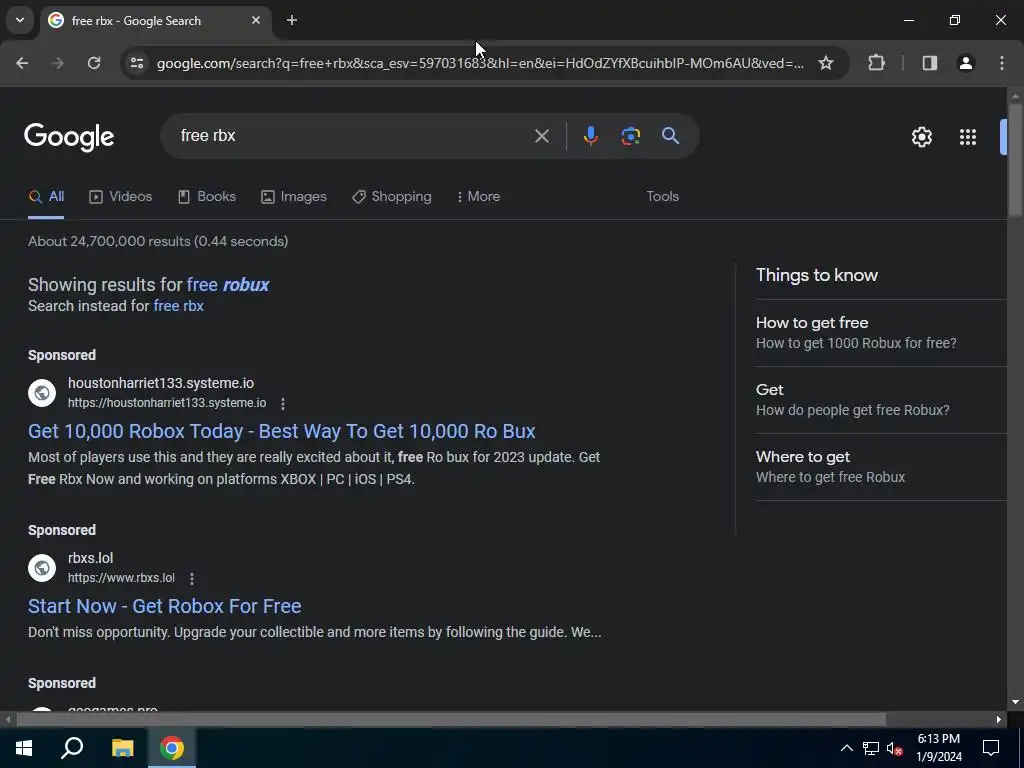Click the About 24,700,000 results text
Image resolution: width=1024 pixels, height=768 pixels.
coord(158,241)
